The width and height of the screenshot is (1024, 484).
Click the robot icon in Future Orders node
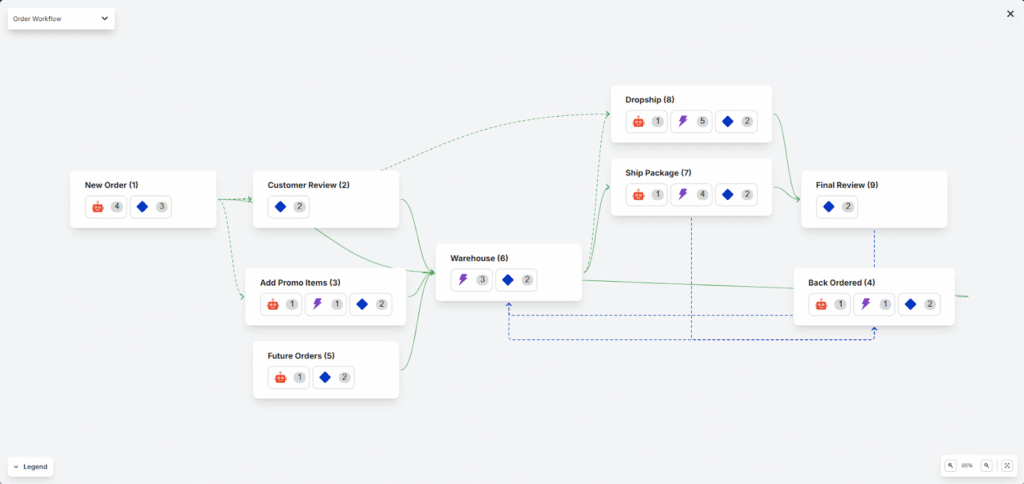pos(281,377)
